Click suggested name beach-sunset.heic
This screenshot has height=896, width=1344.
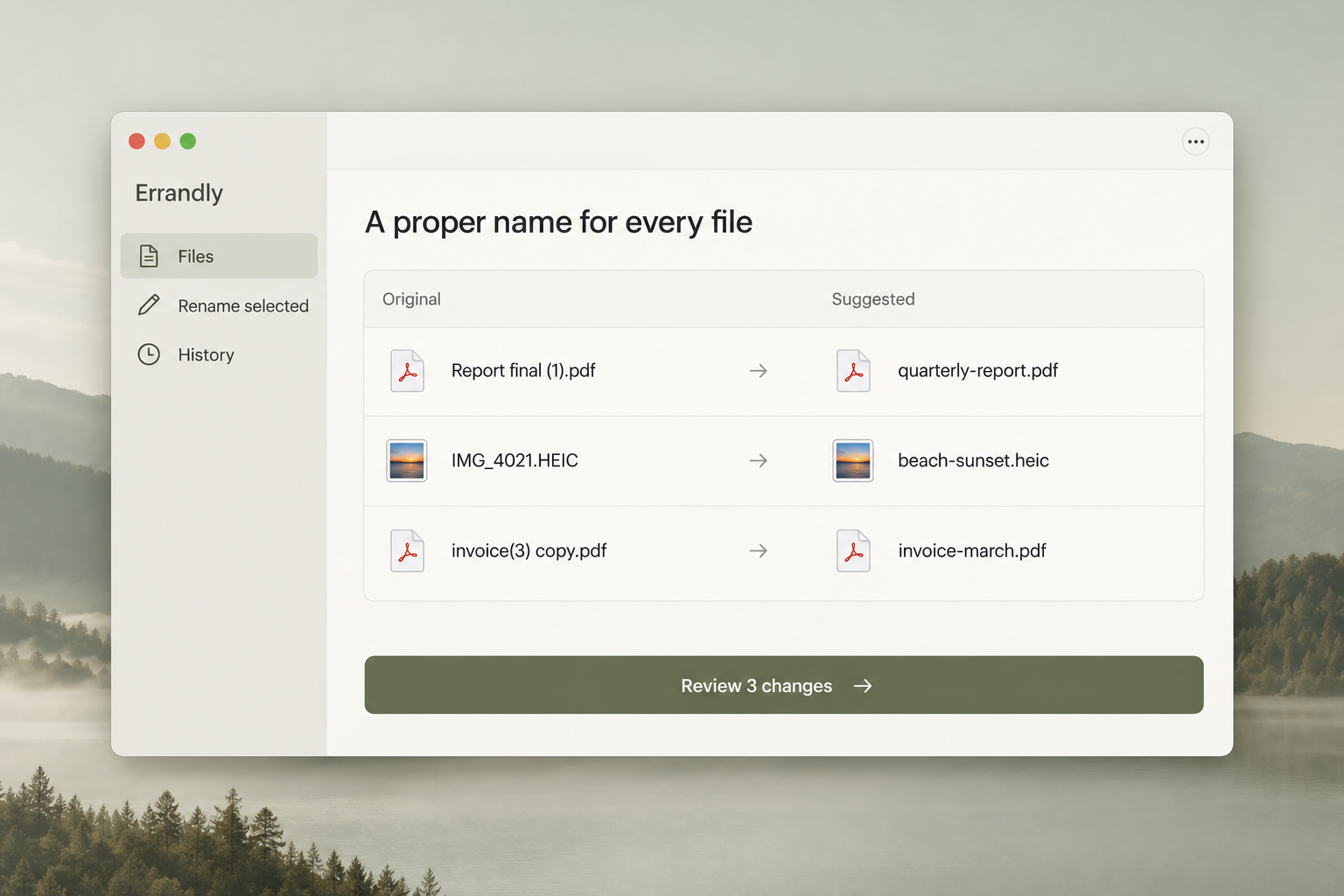973,460
